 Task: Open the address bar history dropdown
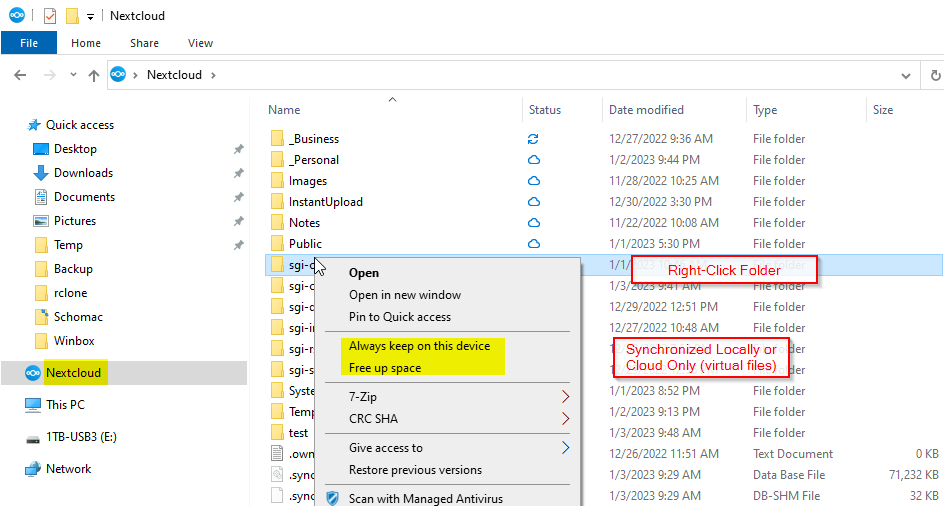tap(905, 75)
